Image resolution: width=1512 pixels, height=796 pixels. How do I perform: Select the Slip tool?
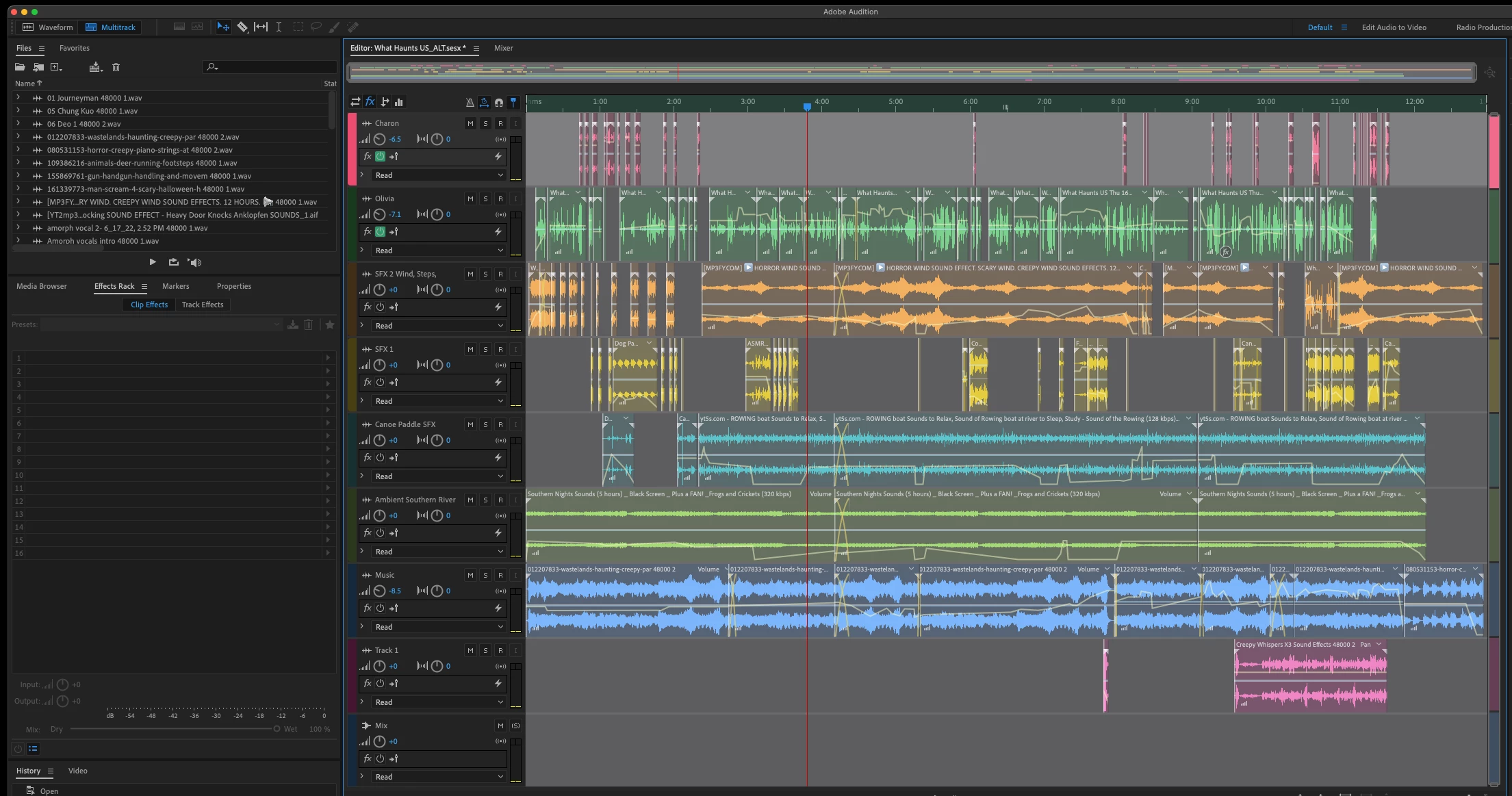261,27
